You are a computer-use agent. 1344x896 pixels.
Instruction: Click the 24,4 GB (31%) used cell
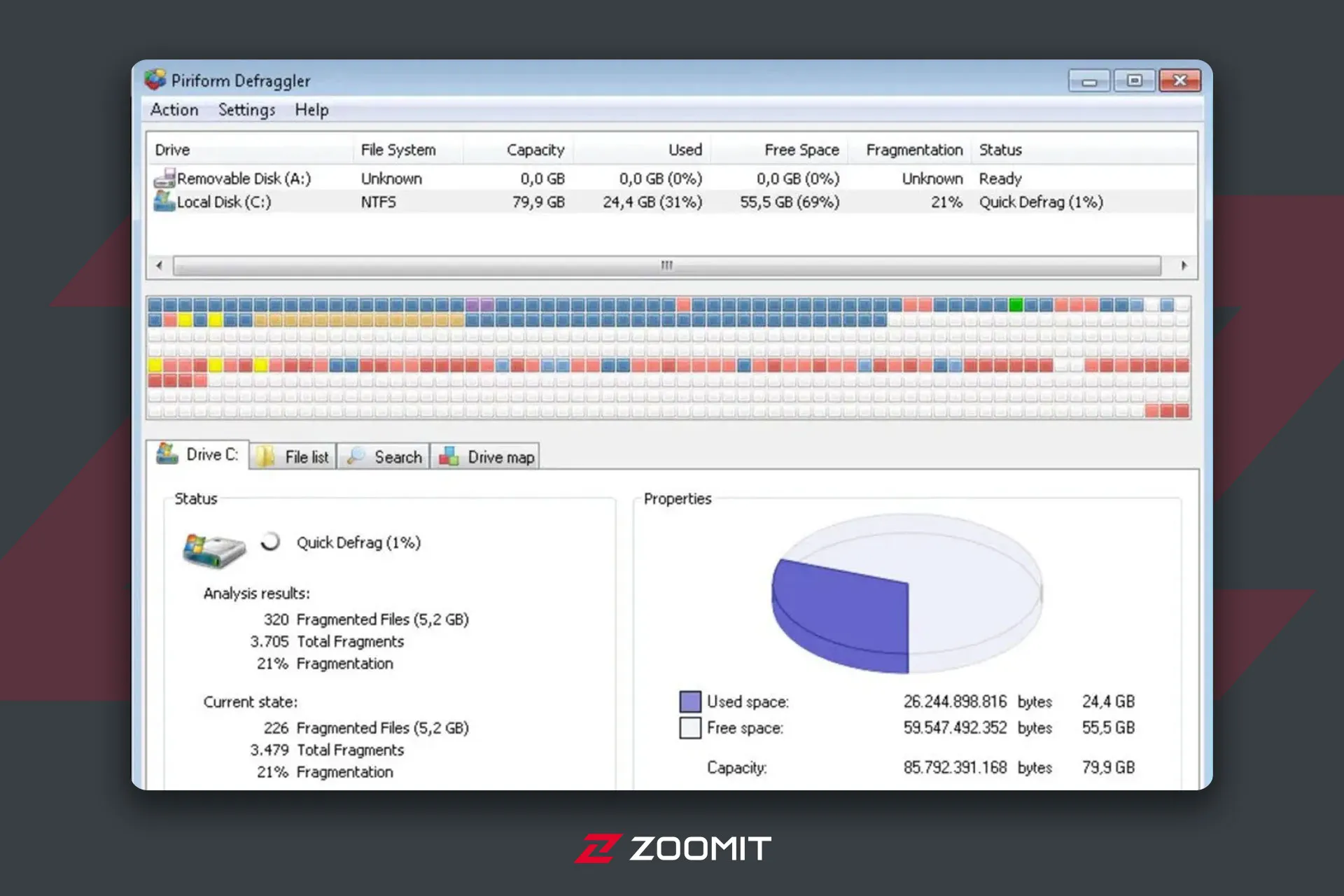[x=652, y=202]
